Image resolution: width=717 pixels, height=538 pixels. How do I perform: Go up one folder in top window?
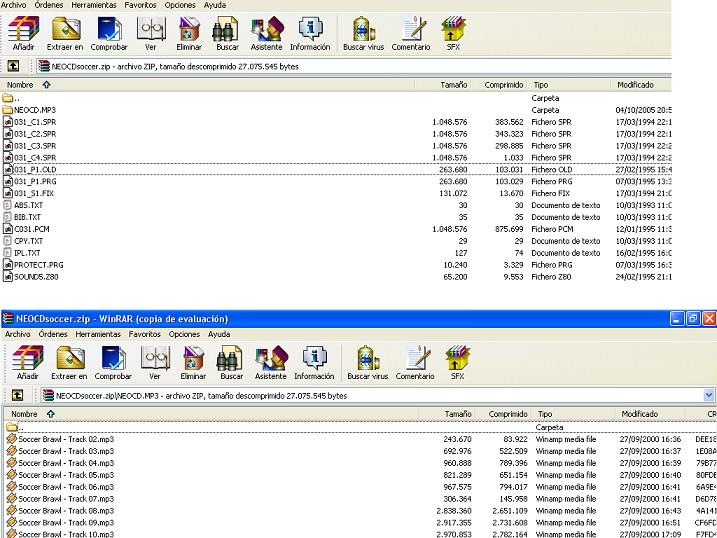[13, 66]
